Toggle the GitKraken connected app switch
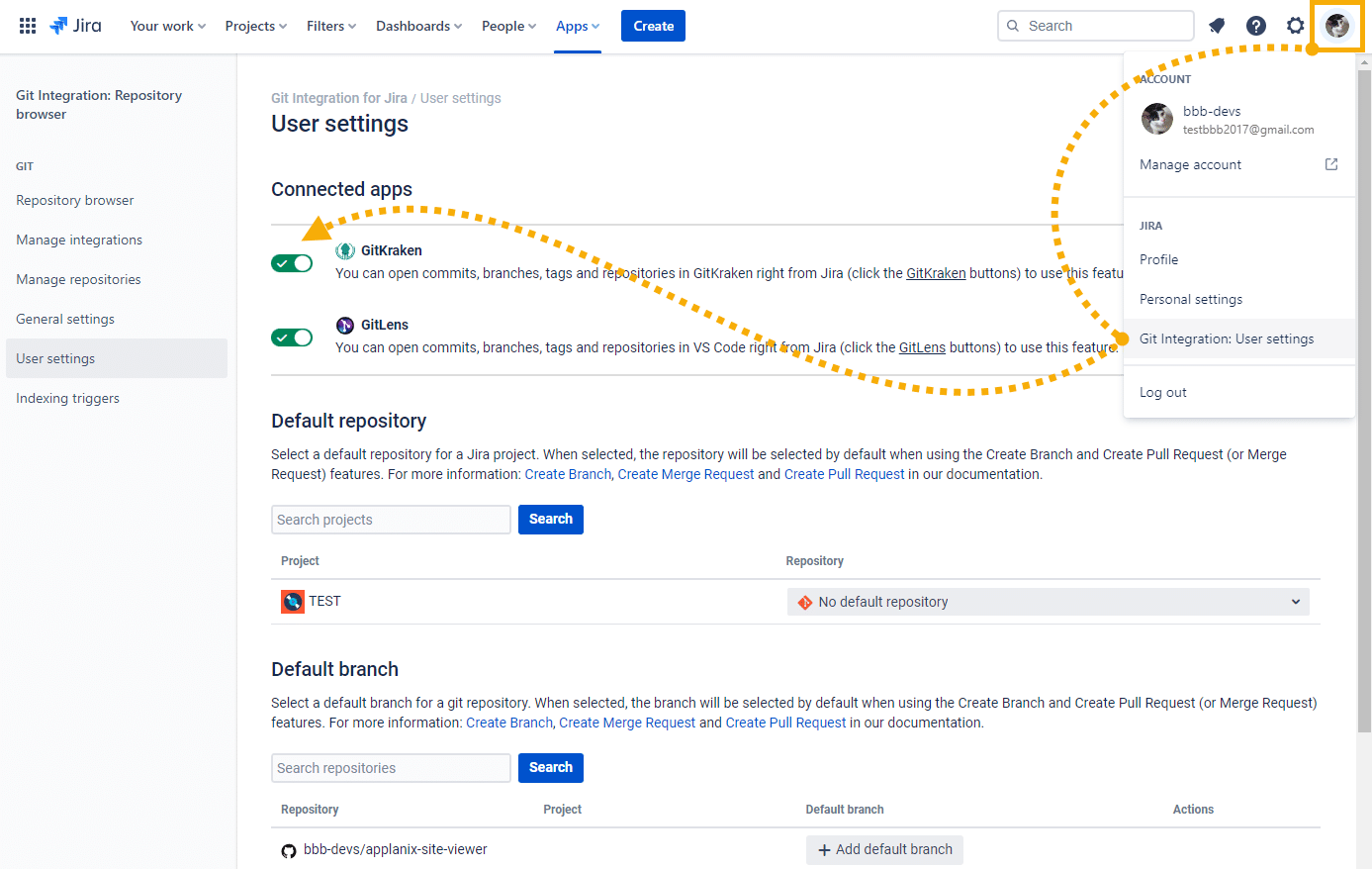The height and width of the screenshot is (869, 1372). click(292, 262)
